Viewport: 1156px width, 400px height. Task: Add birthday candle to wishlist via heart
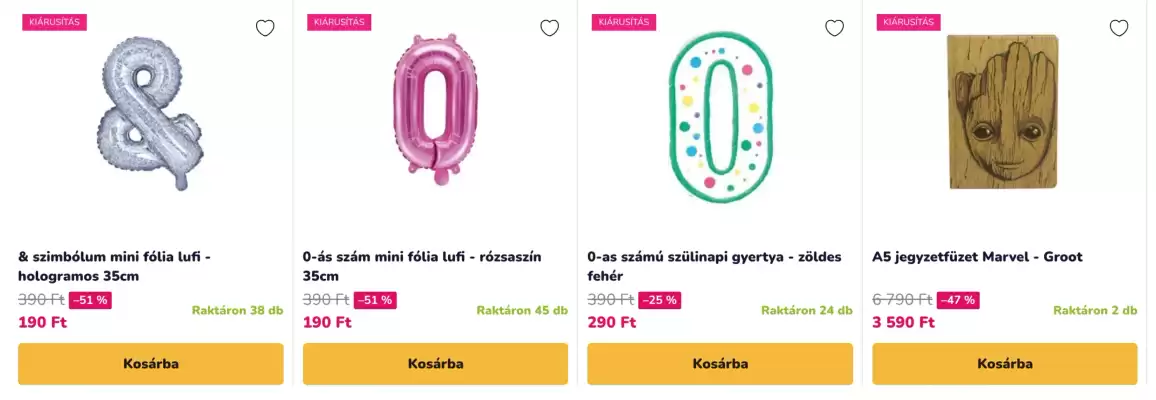pyautogui.click(x=834, y=28)
